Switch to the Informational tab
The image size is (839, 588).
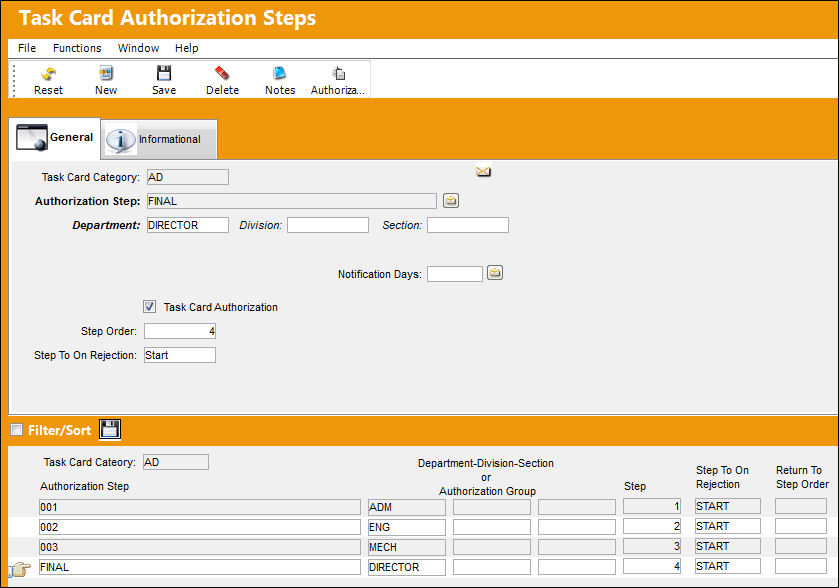pyautogui.click(x=159, y=140)
